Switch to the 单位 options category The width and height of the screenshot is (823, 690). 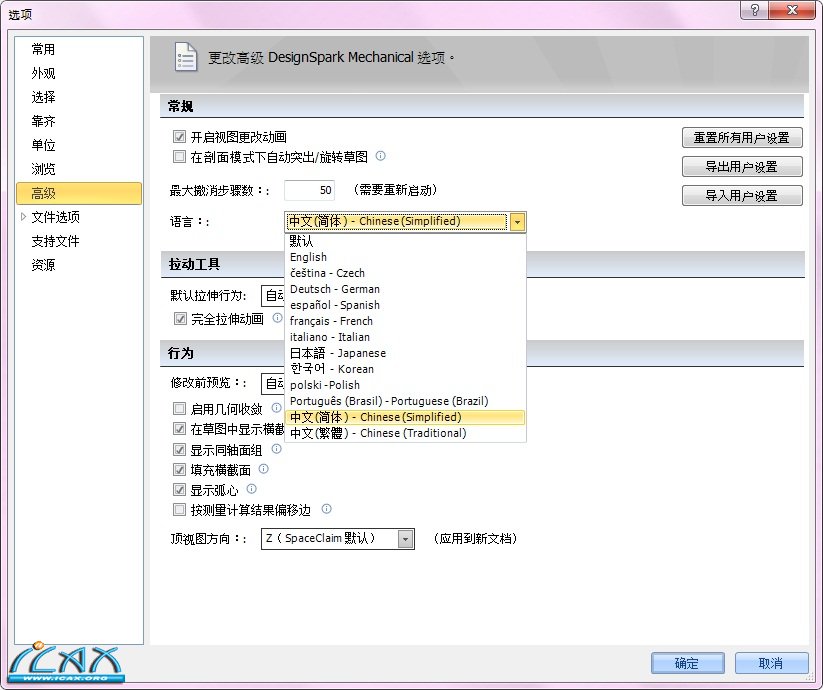pos(79,145)
